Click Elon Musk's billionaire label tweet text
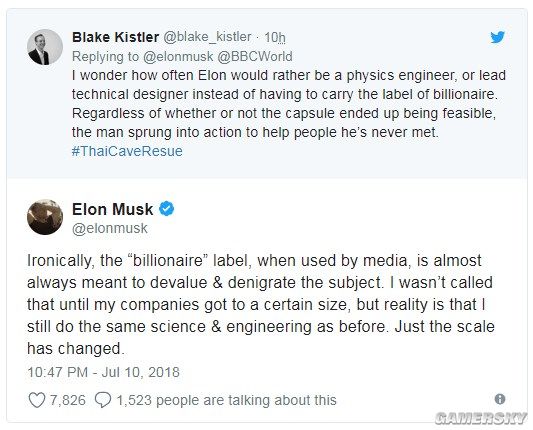 tap(261, 304)
